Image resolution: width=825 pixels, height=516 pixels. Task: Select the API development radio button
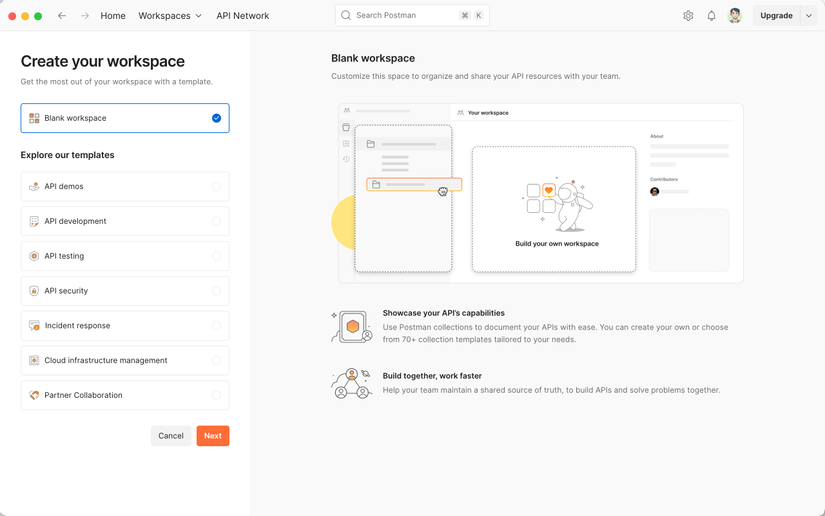pyautogui.click(x=216, y=221)
